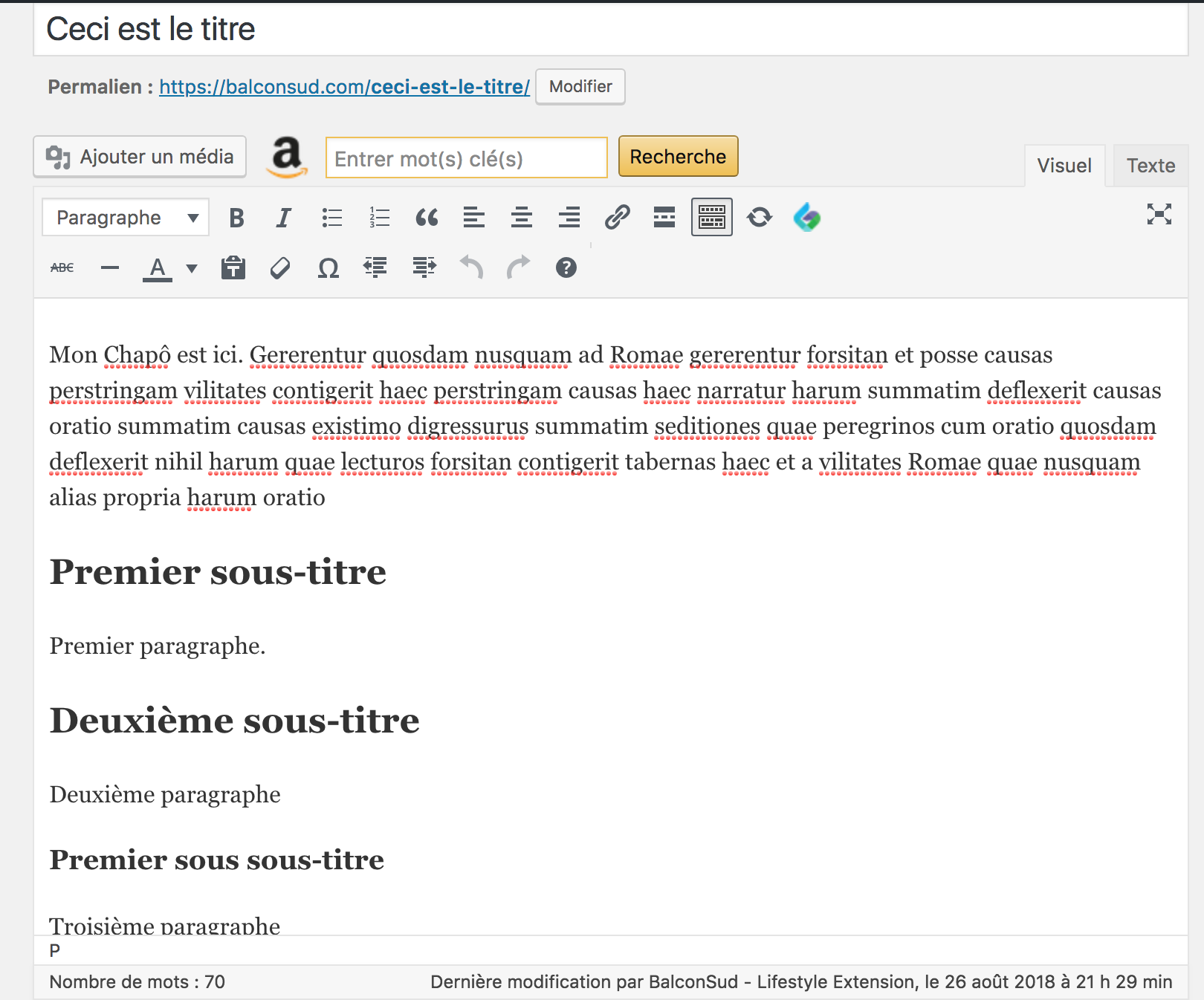The width and height of the screenshot is (1204, 1000).
Task: Redo the last edit
Action: pyautogui.click(x=519, y=267)
